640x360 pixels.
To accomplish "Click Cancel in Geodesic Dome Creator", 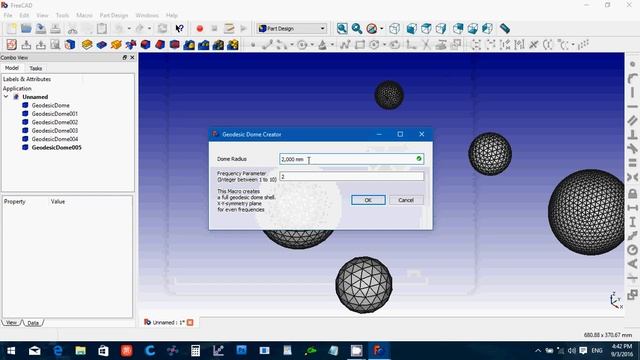I will click(406, 200).
